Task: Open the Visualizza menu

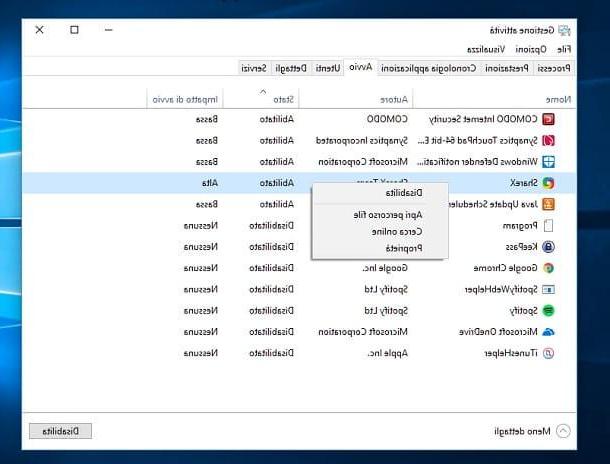Action: tap(486, 49)
